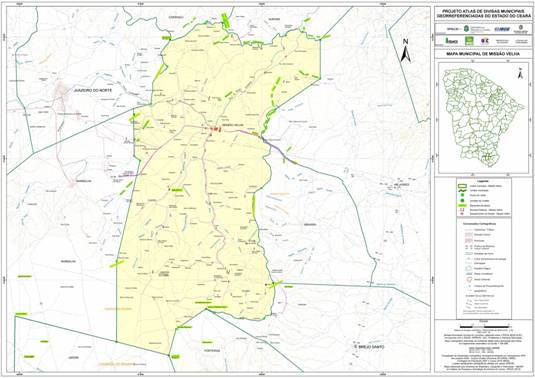
Task: Click the main map north arrow
Action: click(x=405, y=52)
